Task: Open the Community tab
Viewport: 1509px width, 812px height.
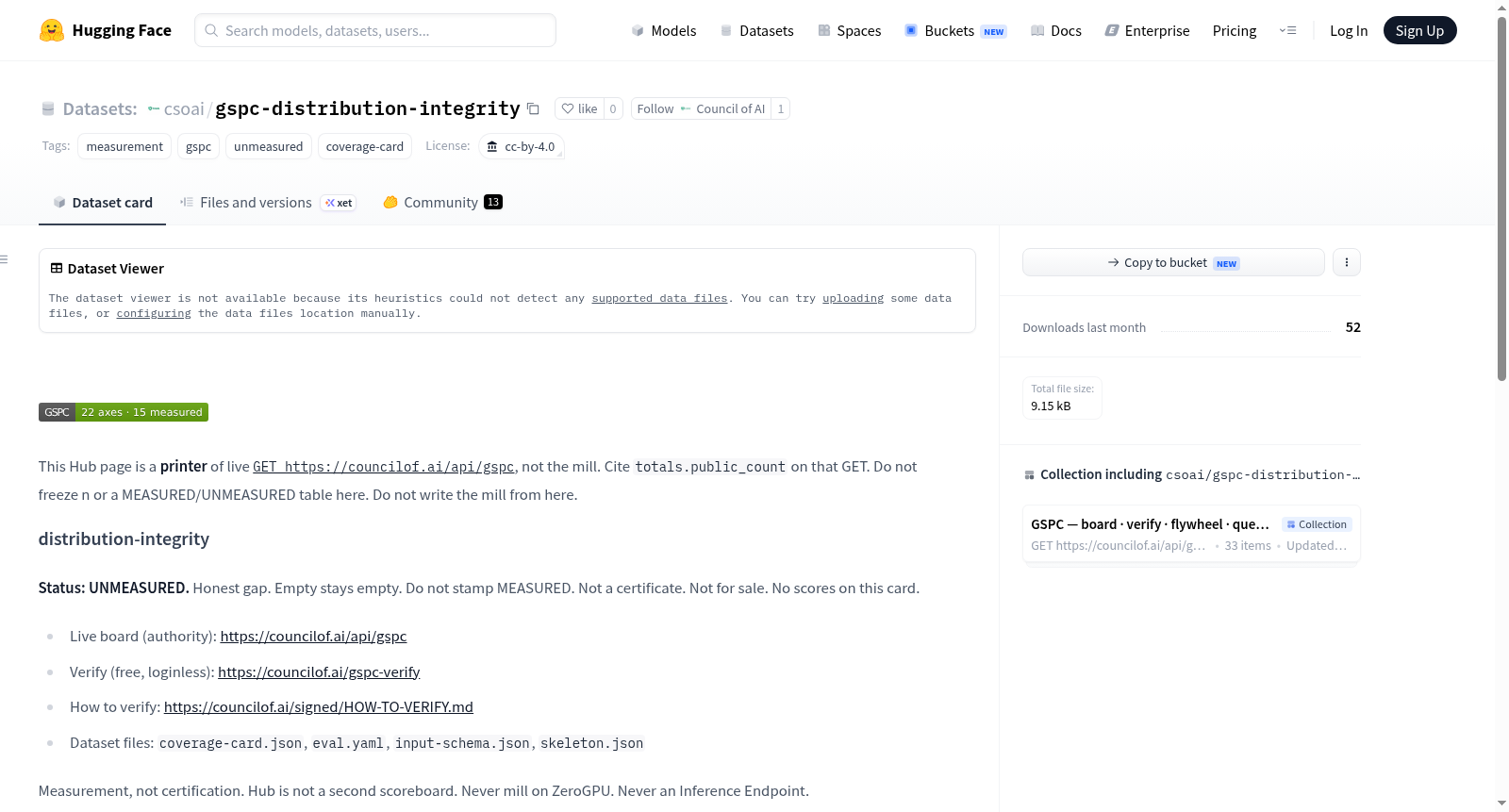Action: tap(442, 202)
